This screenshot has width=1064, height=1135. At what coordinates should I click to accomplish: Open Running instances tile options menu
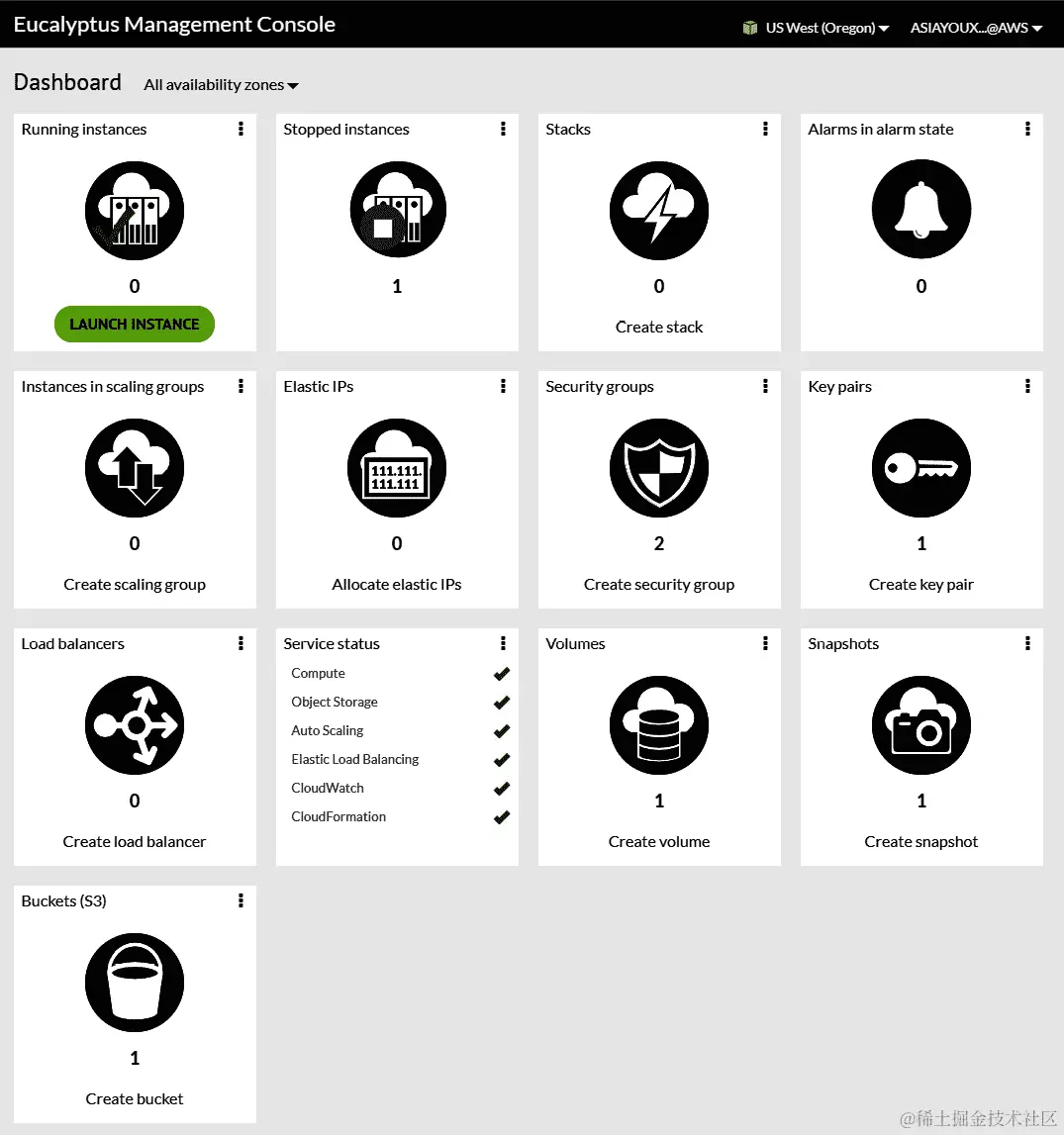[x=242, y=129]
